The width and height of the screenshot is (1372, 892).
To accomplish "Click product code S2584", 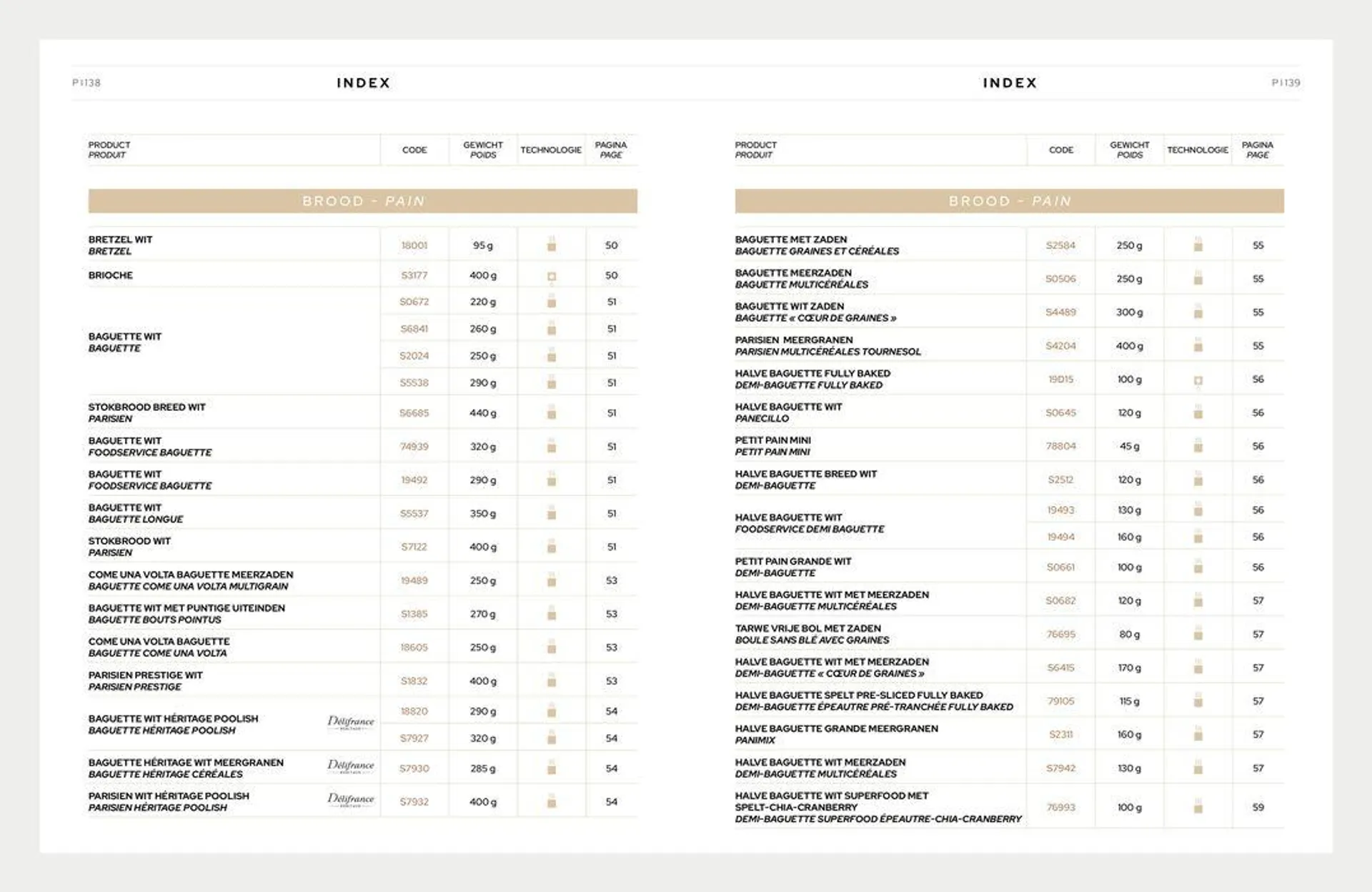I will tap(1061, 245).
